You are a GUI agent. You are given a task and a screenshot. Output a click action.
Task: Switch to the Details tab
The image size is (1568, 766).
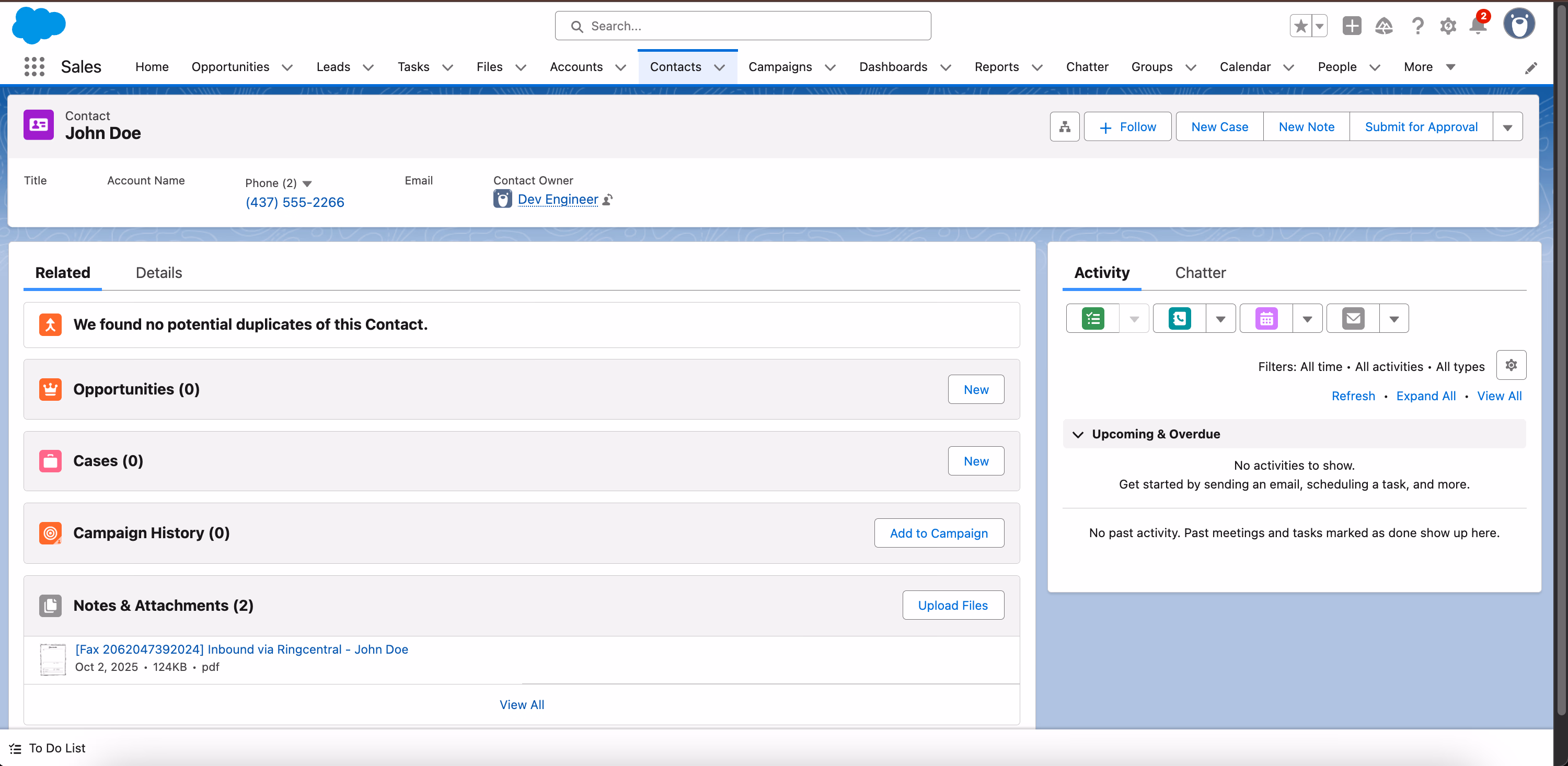(159, 273)
